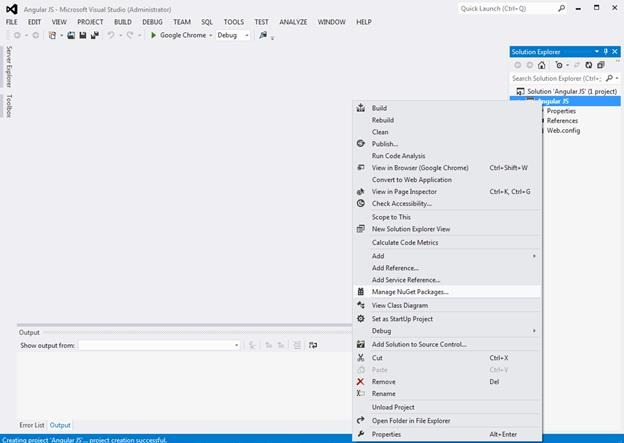Open the FILE menu
This screenshot has width=624, height=443.
(x=12, y=22)
